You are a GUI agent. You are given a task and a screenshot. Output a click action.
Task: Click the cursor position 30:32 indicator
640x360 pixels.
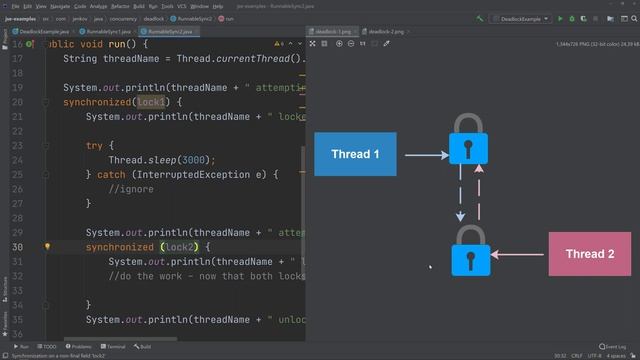click(x=560, y=356)
